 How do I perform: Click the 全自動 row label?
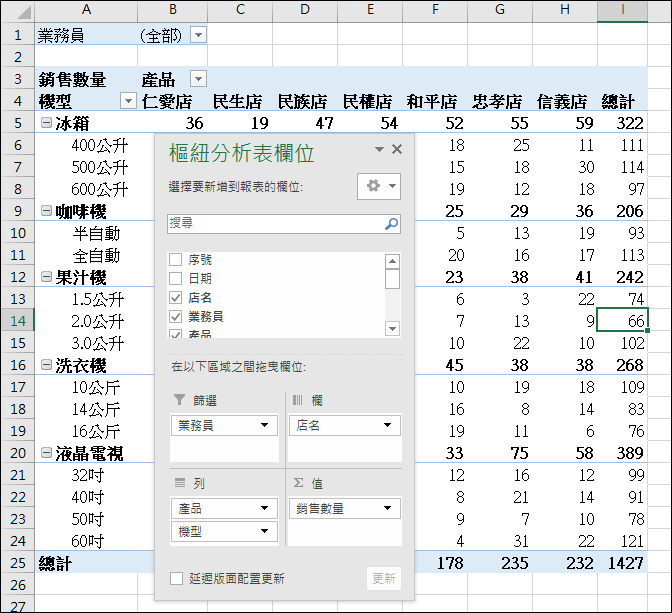tap(96, 255)
